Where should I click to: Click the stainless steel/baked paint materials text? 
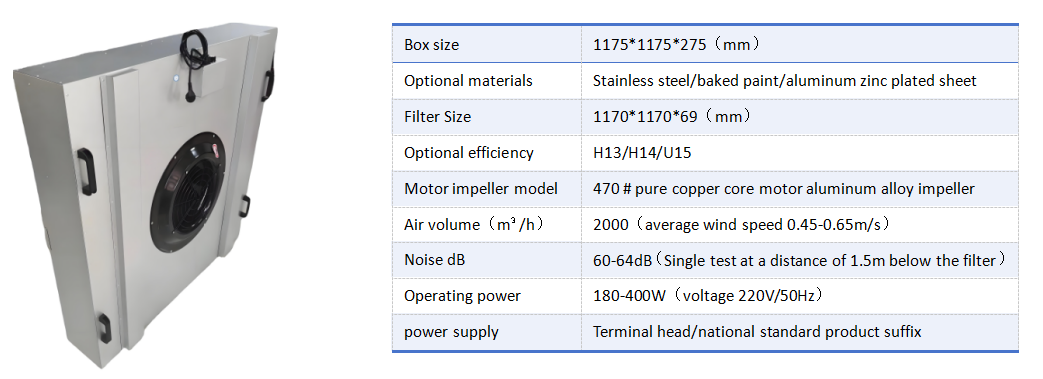784,81
